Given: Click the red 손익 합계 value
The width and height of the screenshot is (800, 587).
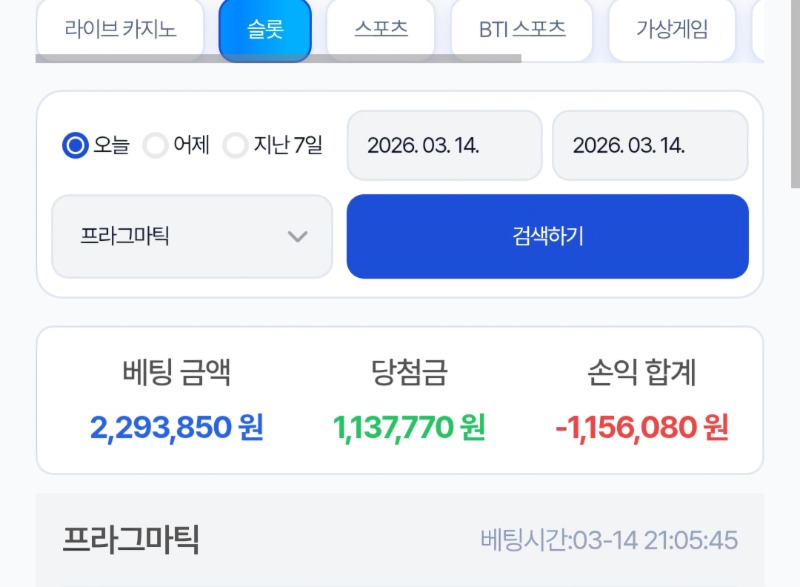Looking at the screenshot, I should click(x=642, y=428).
